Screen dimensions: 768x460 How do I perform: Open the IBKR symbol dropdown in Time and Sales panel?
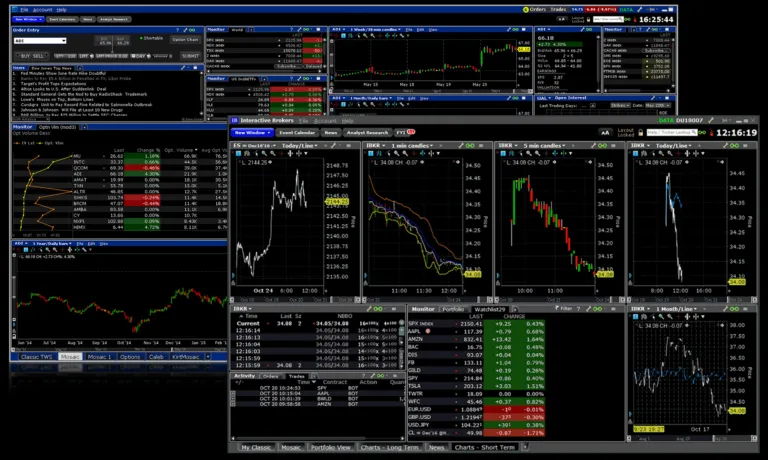point(242,309)
